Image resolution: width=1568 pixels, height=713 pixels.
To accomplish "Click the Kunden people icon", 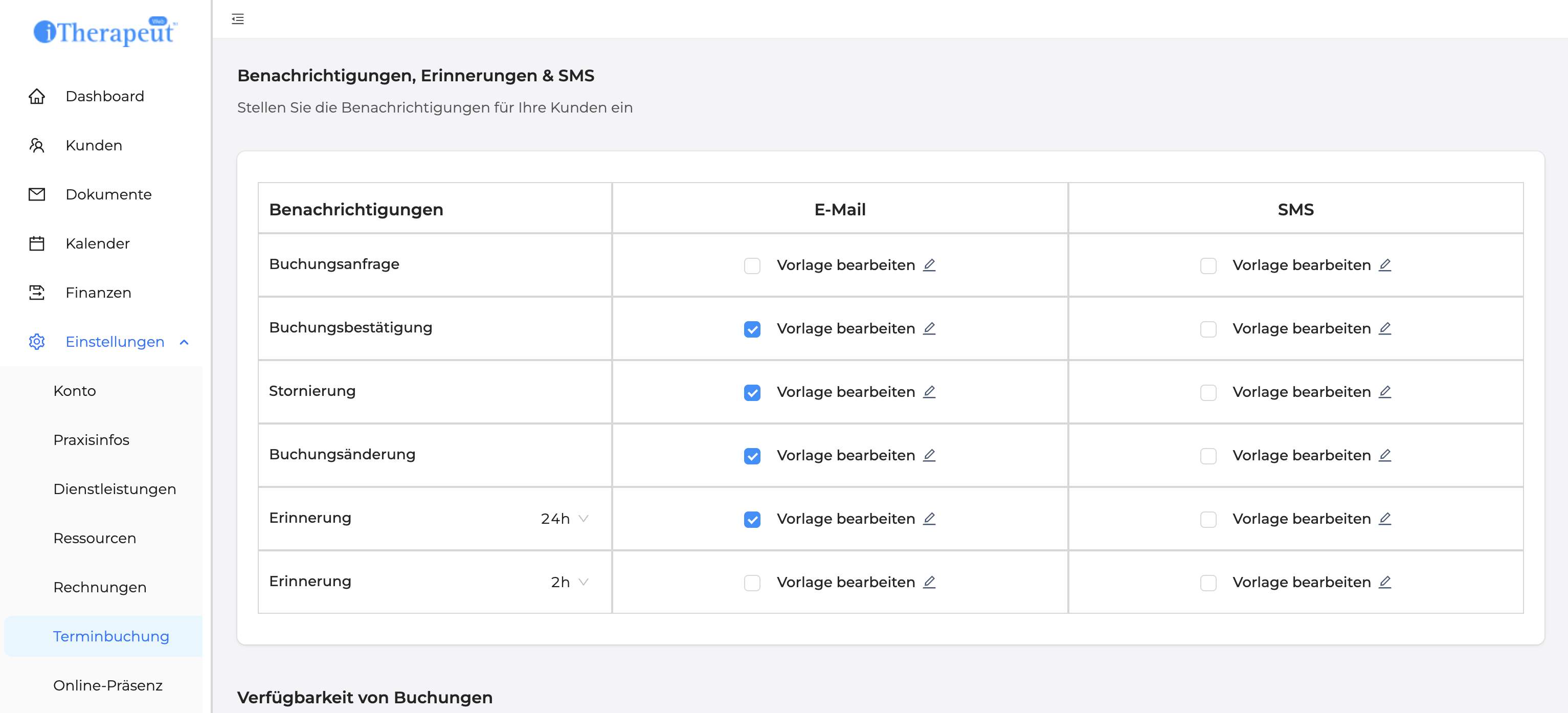I will point(36,146).
